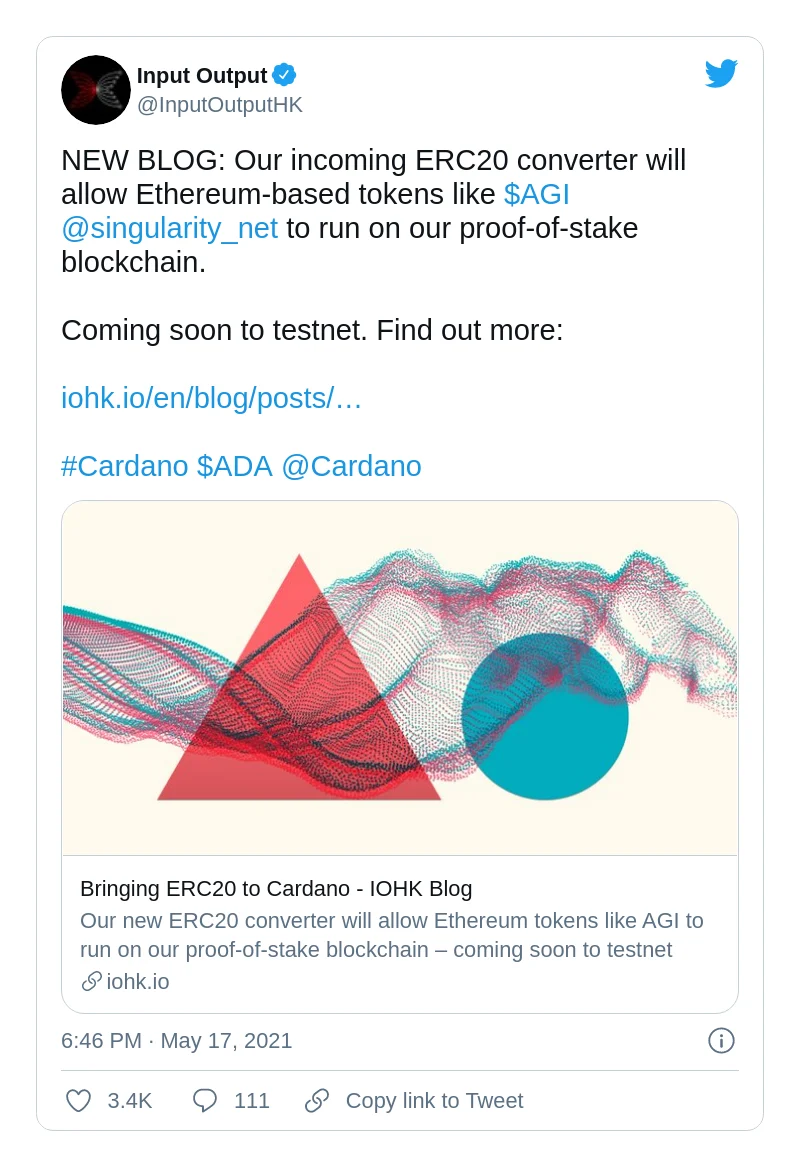Select the $ADA cashtag
Screen dimensions: 800x1167
235,466
